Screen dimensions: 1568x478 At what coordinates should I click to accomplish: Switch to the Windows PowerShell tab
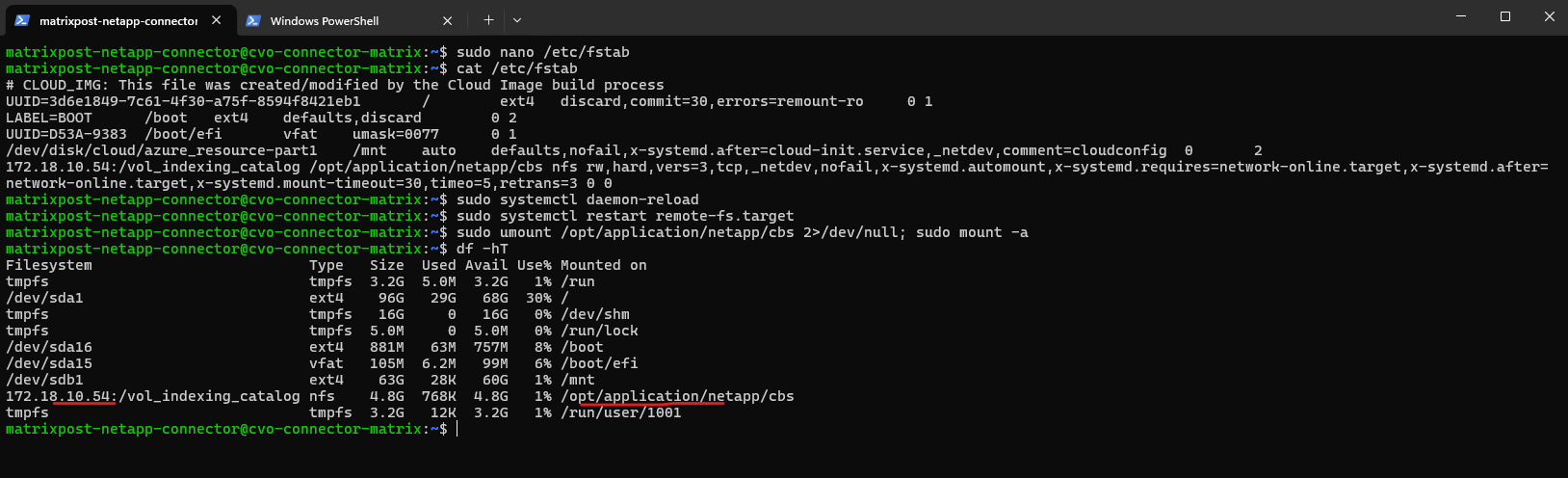tap(324, 20)
